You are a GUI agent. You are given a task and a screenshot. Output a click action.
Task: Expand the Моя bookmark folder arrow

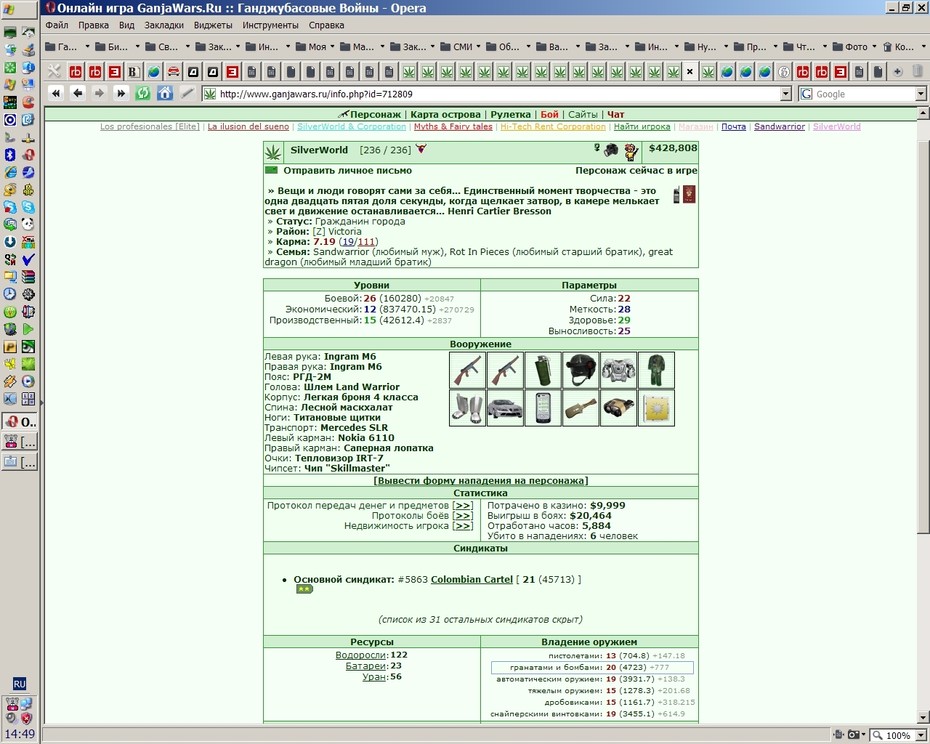[x=332, y=46]
